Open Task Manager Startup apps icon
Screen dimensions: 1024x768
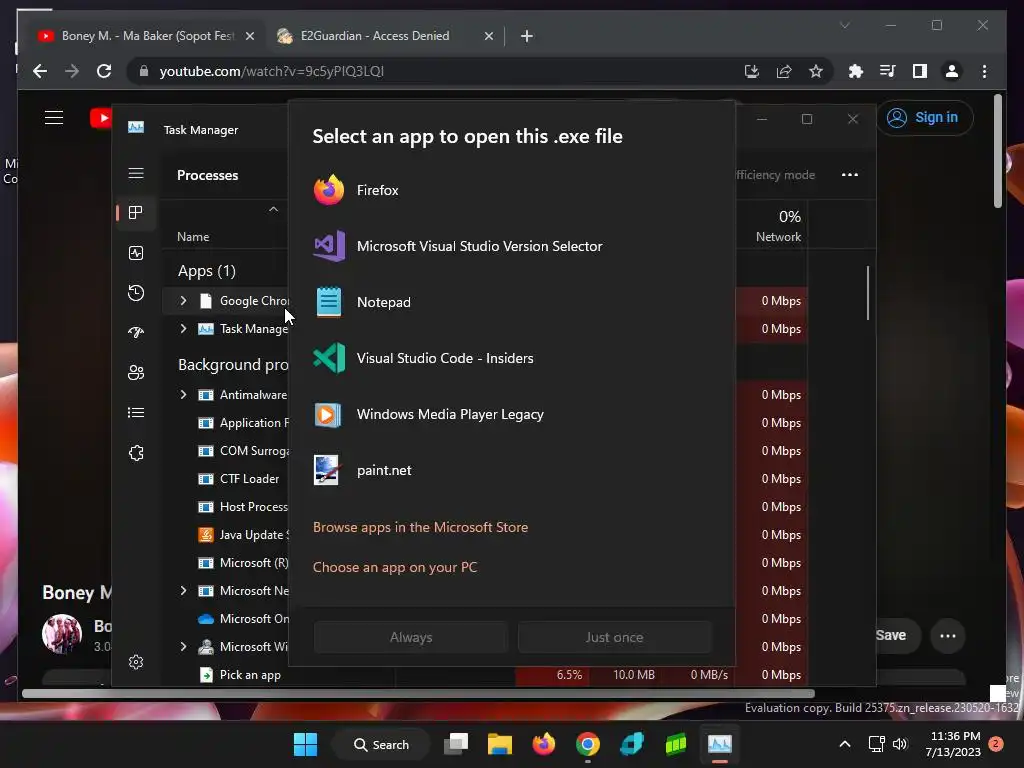(x=136, y=332)
